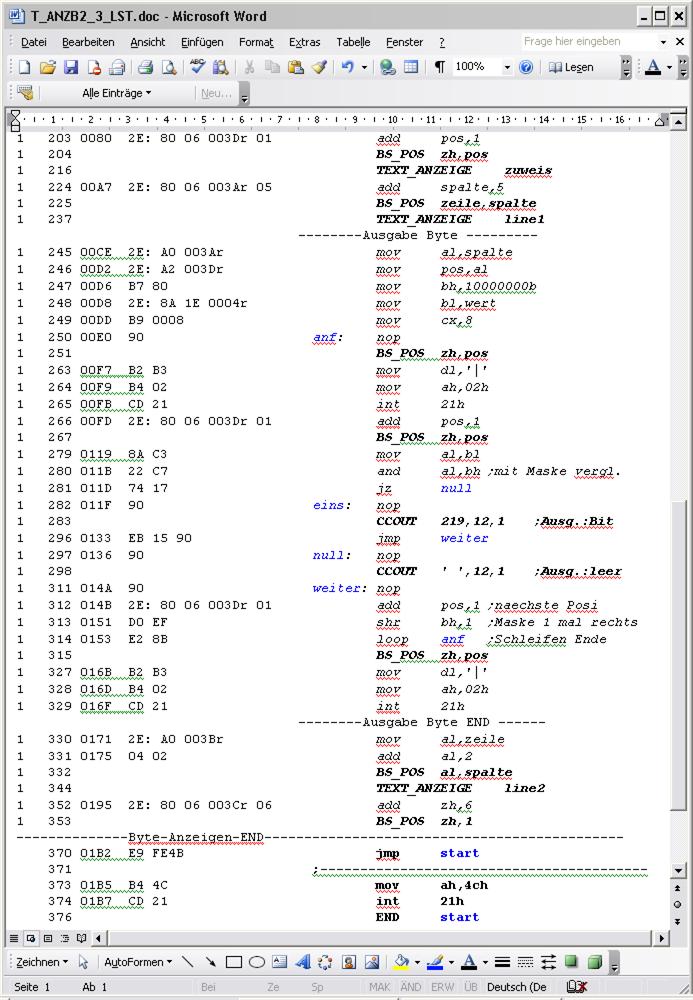Select the Format Painter brush

coord(319,67)
